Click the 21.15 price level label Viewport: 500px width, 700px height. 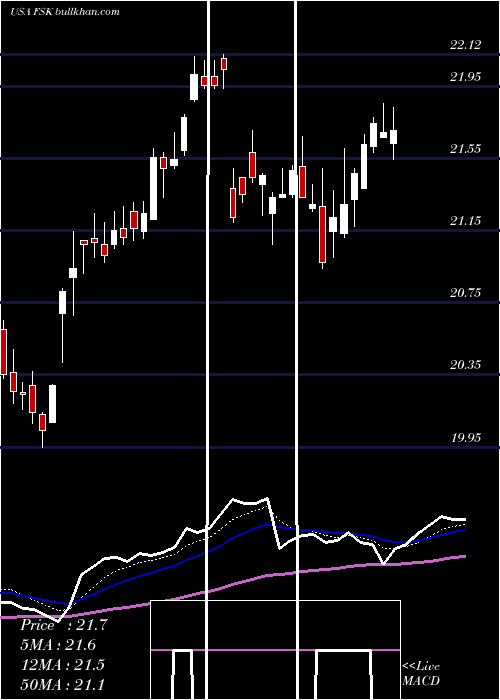466,221
